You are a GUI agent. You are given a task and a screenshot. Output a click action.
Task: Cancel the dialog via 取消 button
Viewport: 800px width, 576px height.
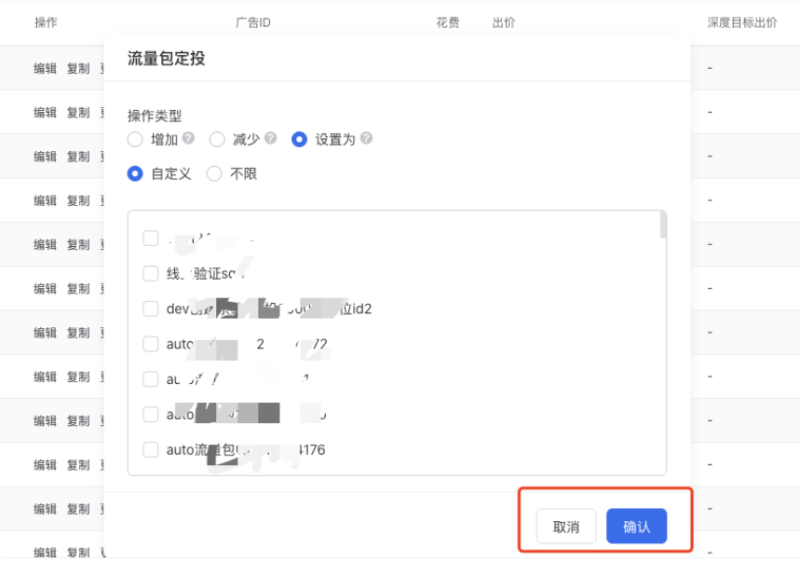tap(565, 525)
